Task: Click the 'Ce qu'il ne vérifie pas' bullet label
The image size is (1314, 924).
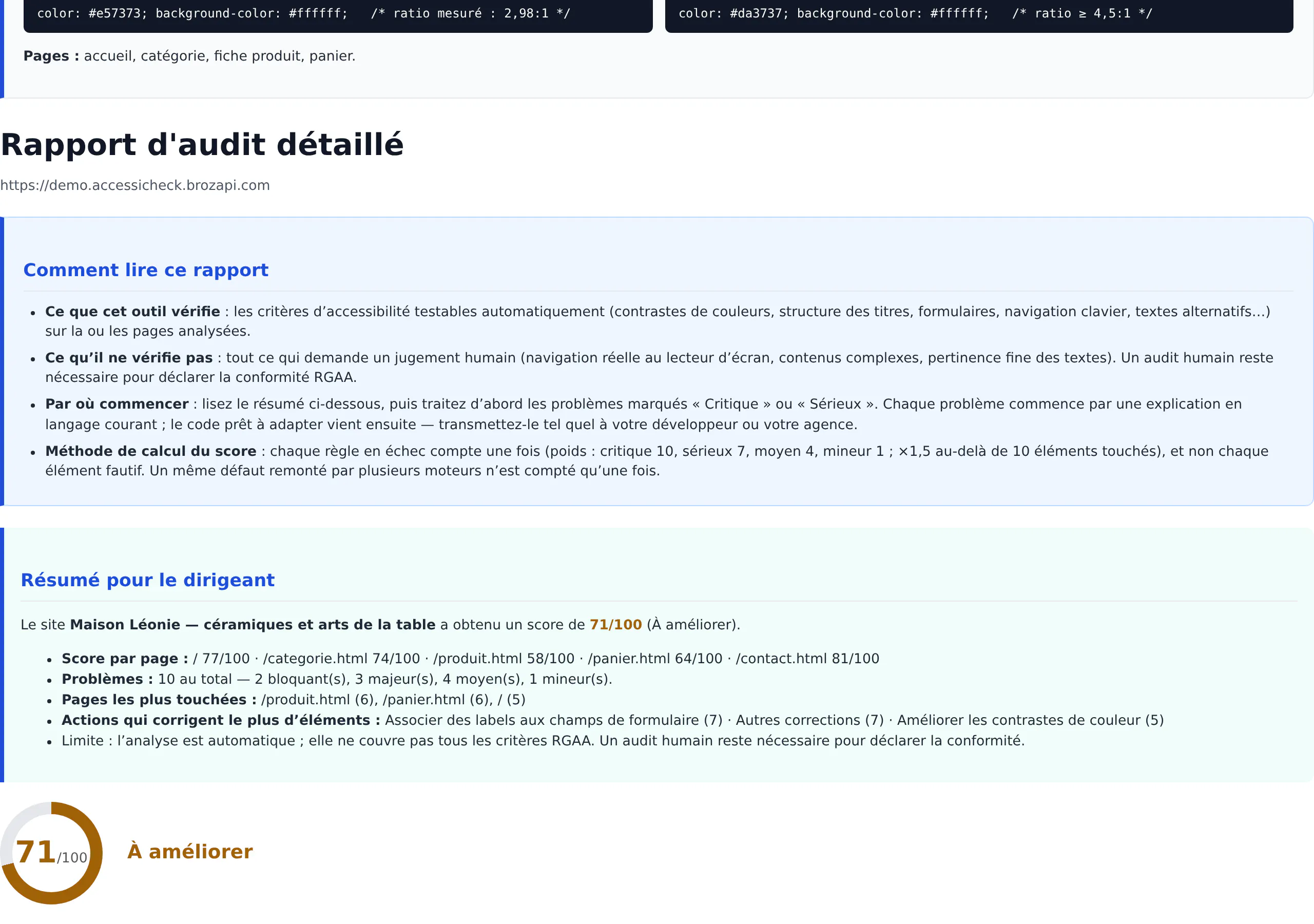Action: click(129, 358)
